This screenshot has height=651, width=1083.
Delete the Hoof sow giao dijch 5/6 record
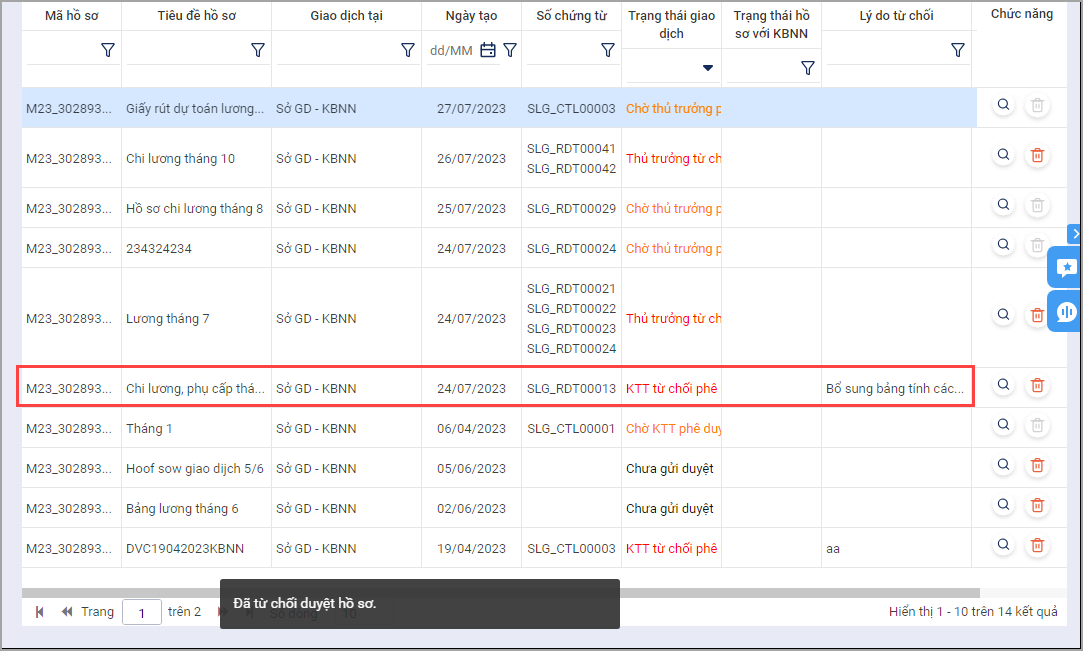(x=1037, y=465)
